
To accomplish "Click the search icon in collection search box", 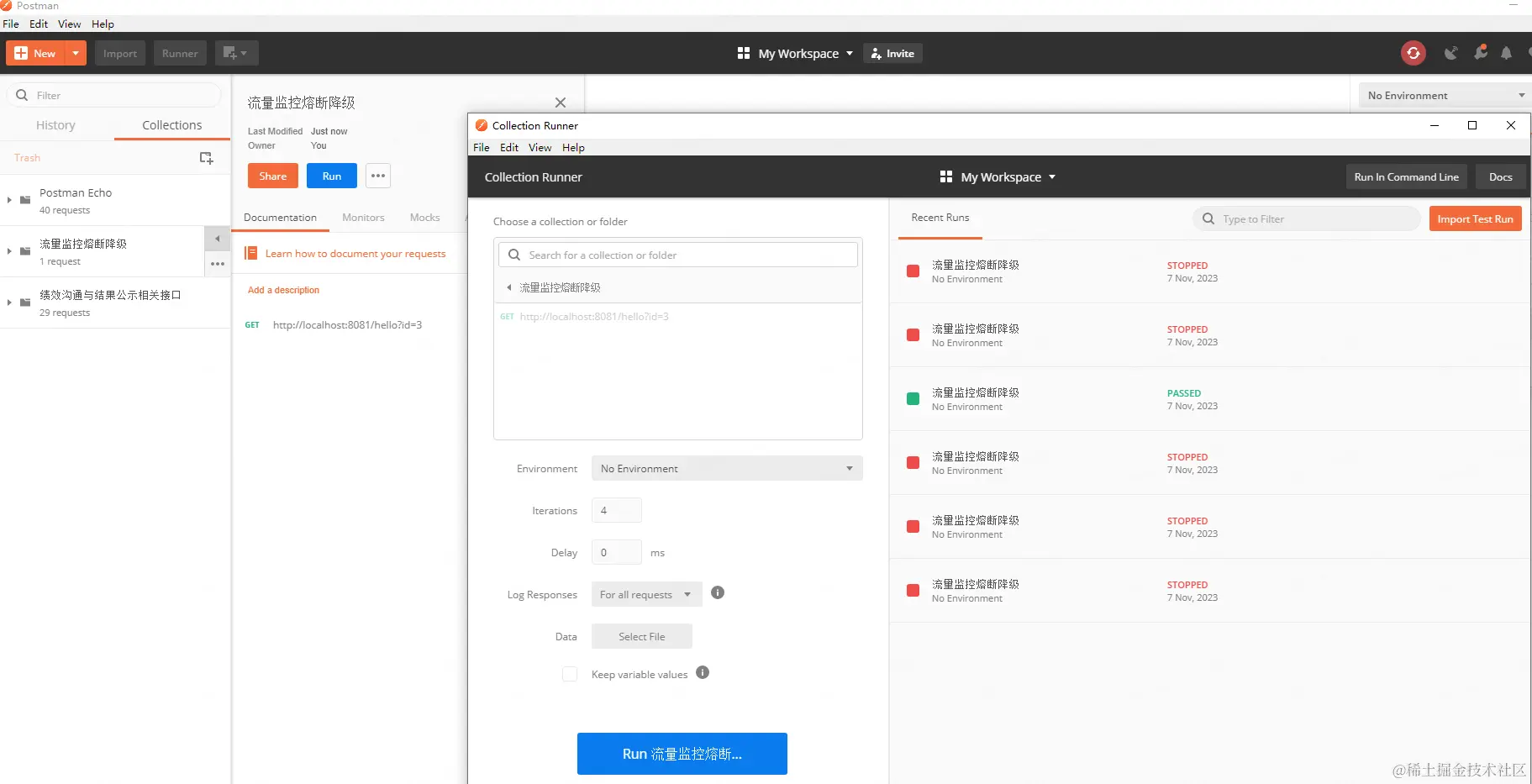I will [x=514, y=255].
